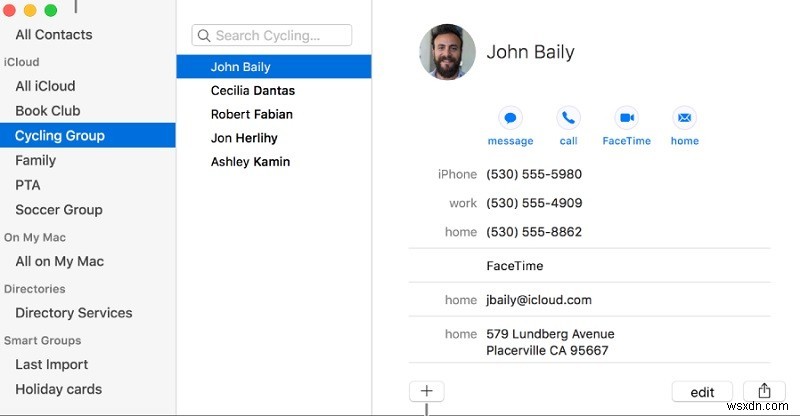Click home number (530) 555-8862
Screen dimensions: 800x416
(x=534, y=232)
